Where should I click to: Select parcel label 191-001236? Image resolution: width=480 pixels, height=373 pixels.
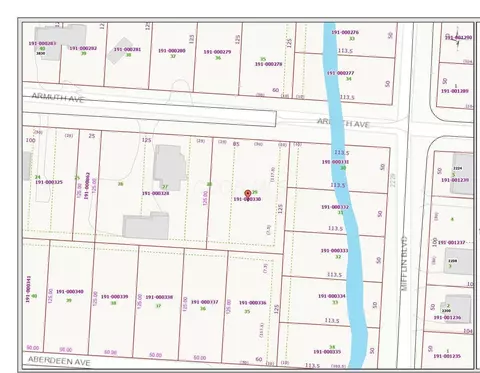click(x=447, y=318)
